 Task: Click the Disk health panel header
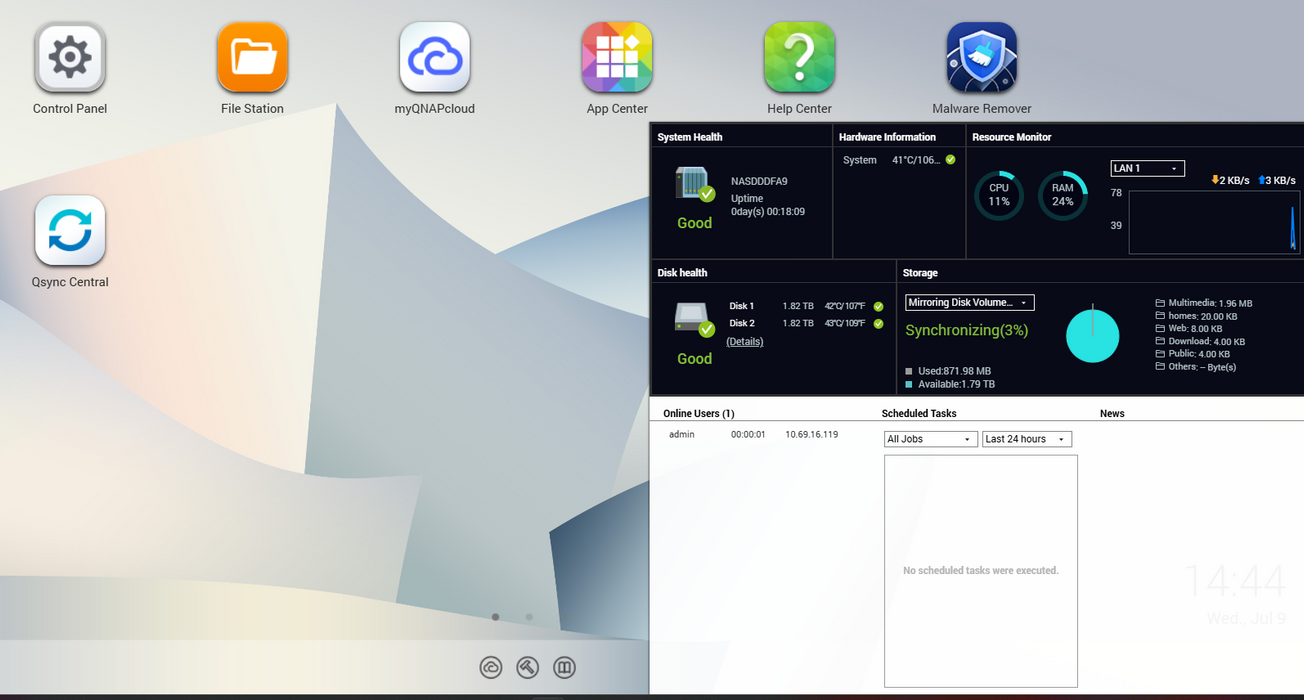[682, 272]
